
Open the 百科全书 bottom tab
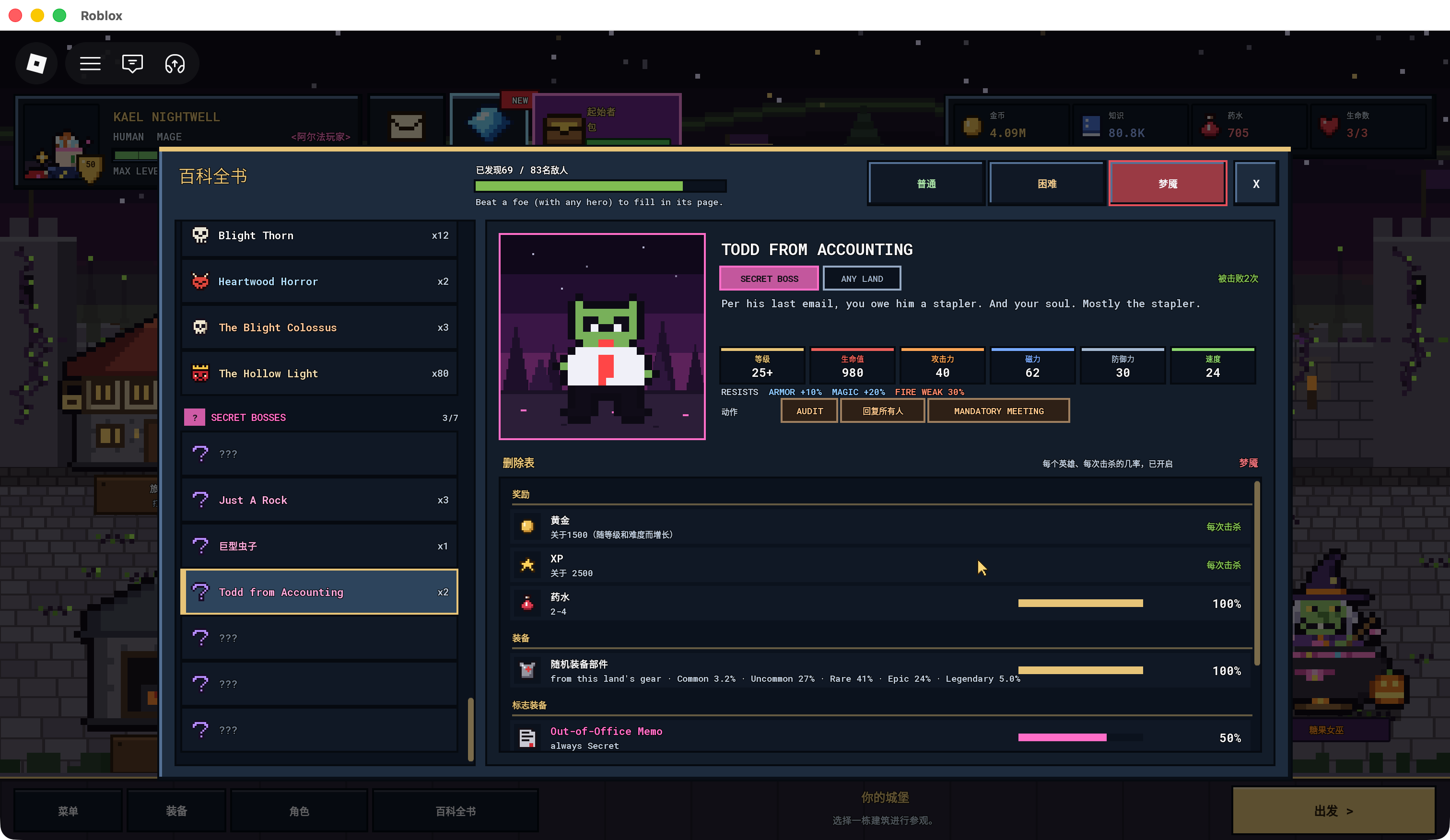pyautogui.click(x=455, y=811)
